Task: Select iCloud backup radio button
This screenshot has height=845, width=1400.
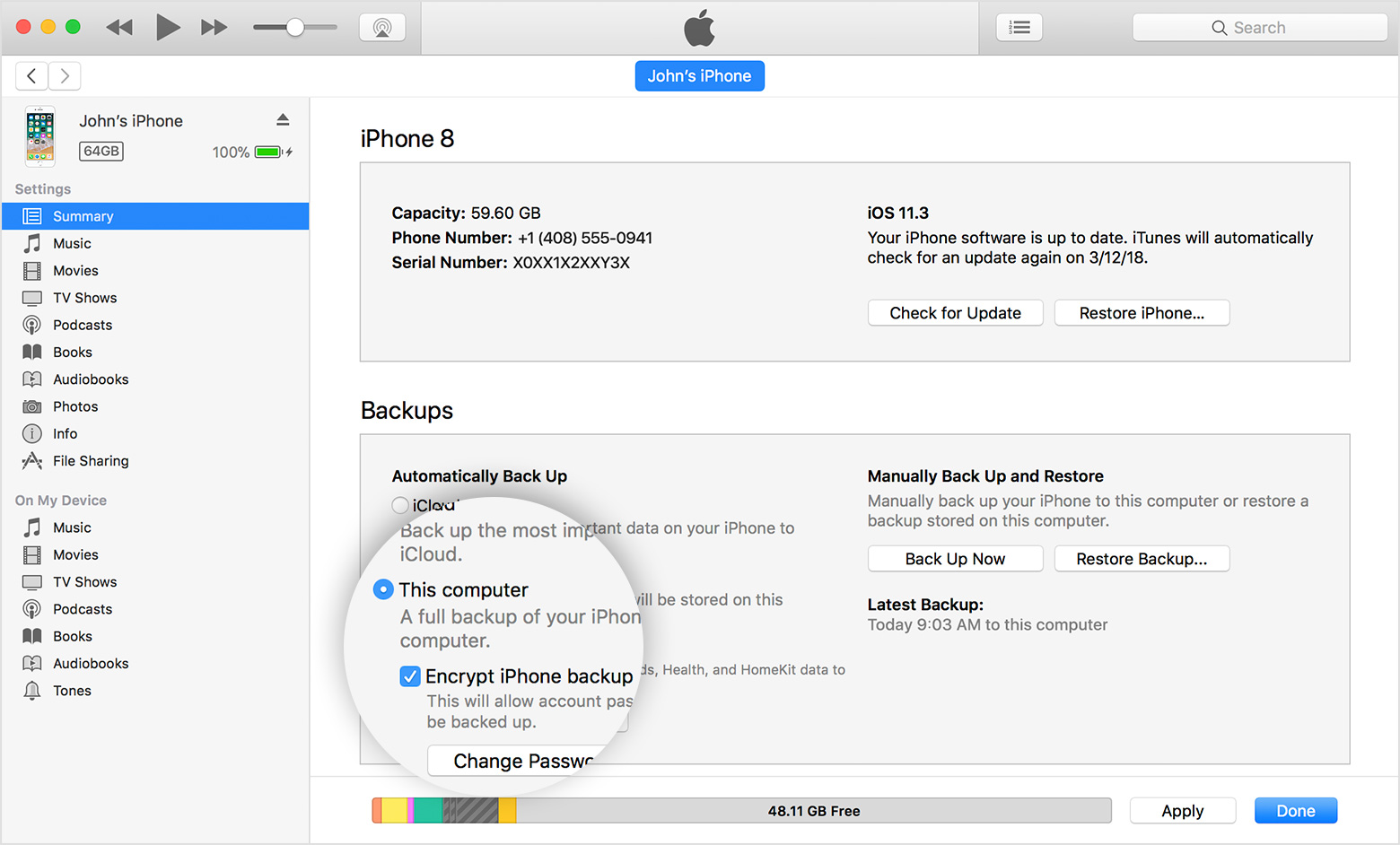Action: tap(400, 505)
